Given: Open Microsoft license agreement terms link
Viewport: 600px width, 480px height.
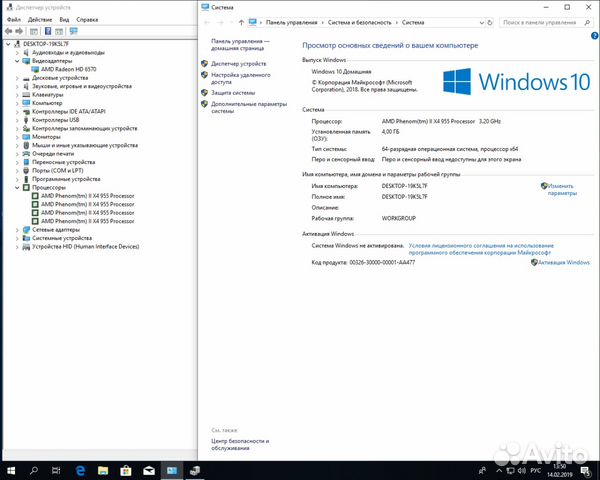Looking at the screenshot, I should tap(481, 249).
